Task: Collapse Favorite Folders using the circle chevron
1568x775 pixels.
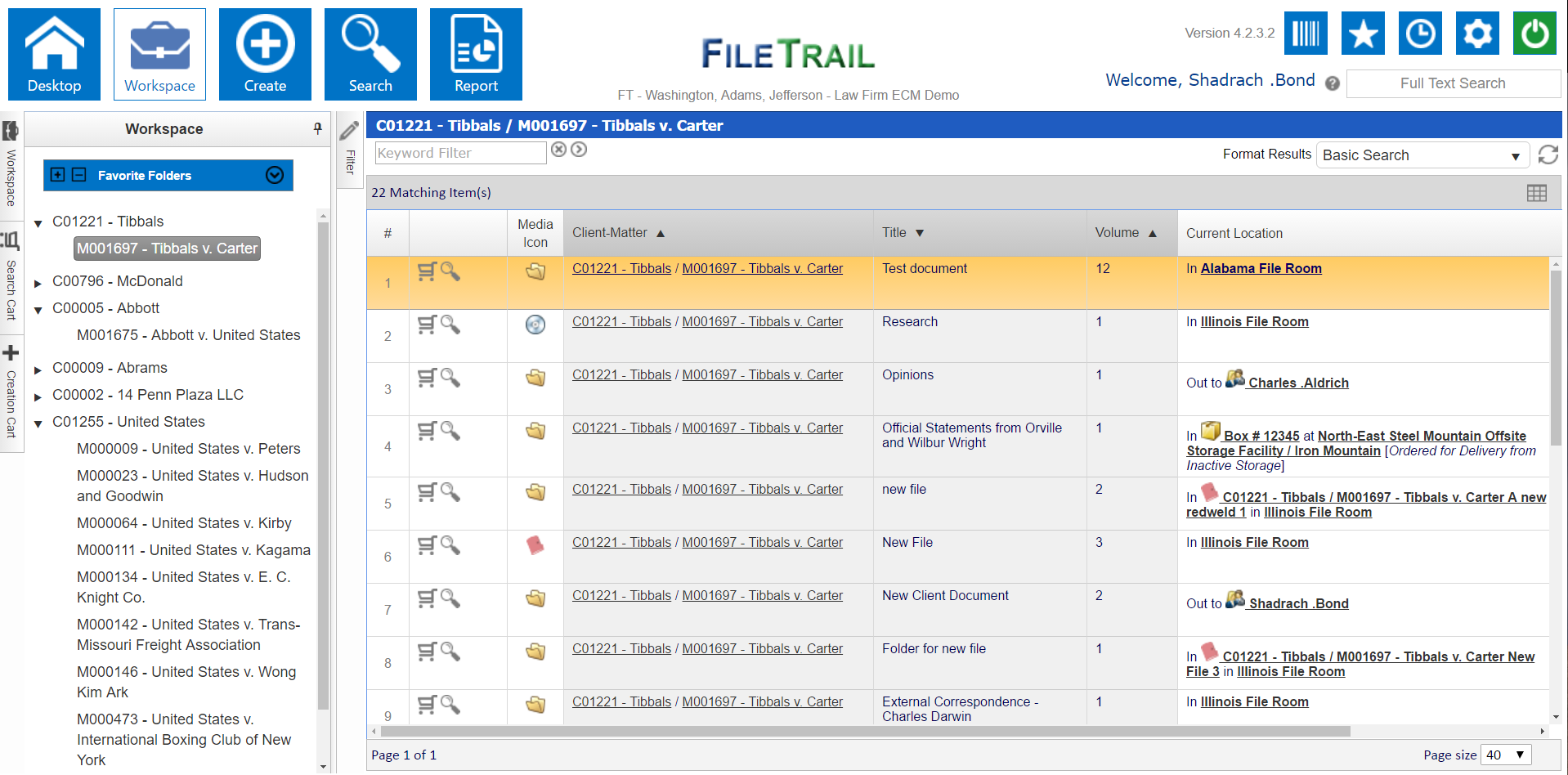Action: pyautogui.click(x=275, y=175)
